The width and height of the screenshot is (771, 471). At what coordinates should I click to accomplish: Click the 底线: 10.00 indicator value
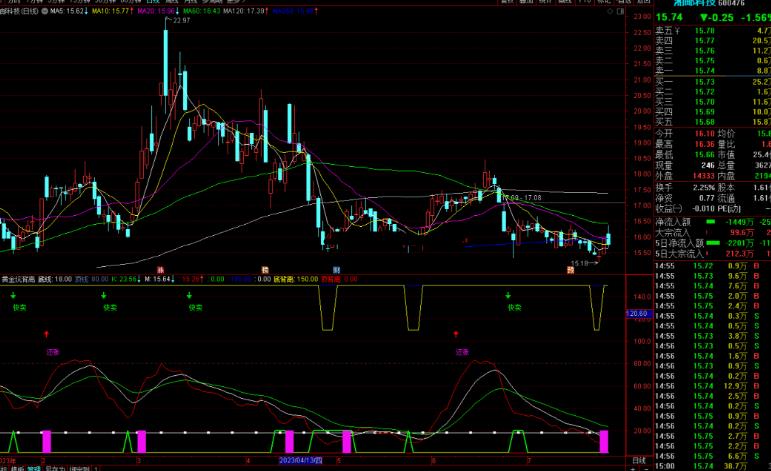click(x=55, y=279)
